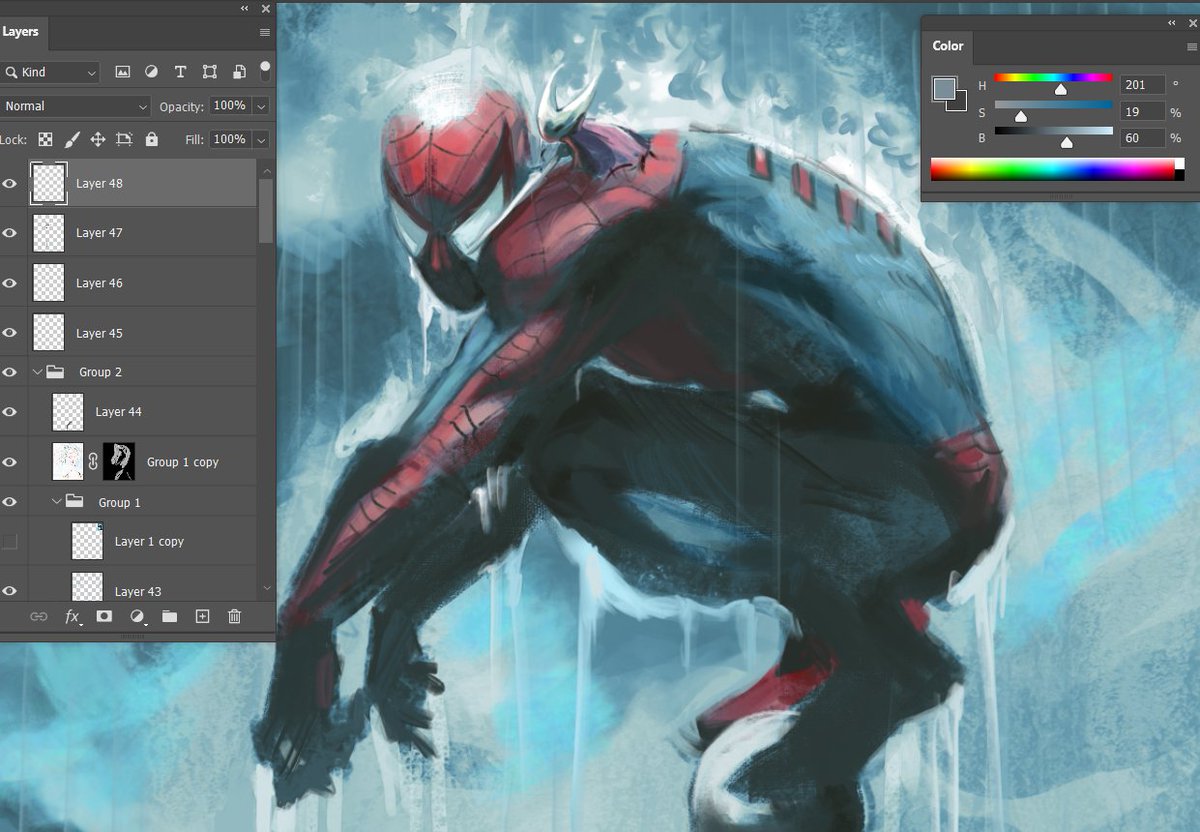The width and height of the screenshot is (1200, 832).
Task: Click the Brightness slider handle
Action: (1066, 143)
